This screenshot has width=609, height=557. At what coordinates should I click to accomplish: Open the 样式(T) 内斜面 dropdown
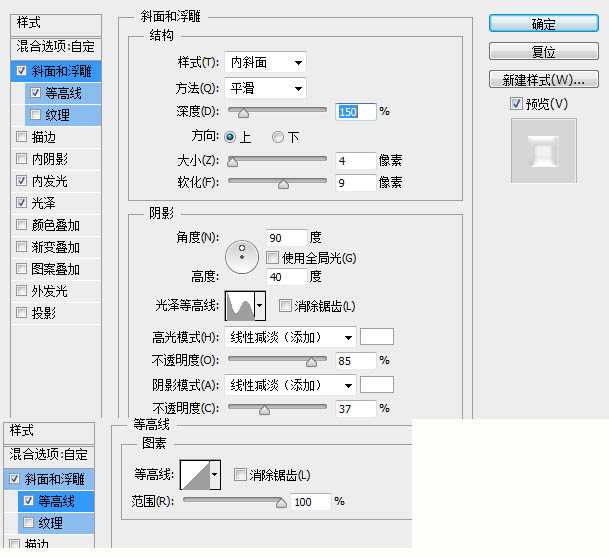pyautogui.click(x=265, y=63)
